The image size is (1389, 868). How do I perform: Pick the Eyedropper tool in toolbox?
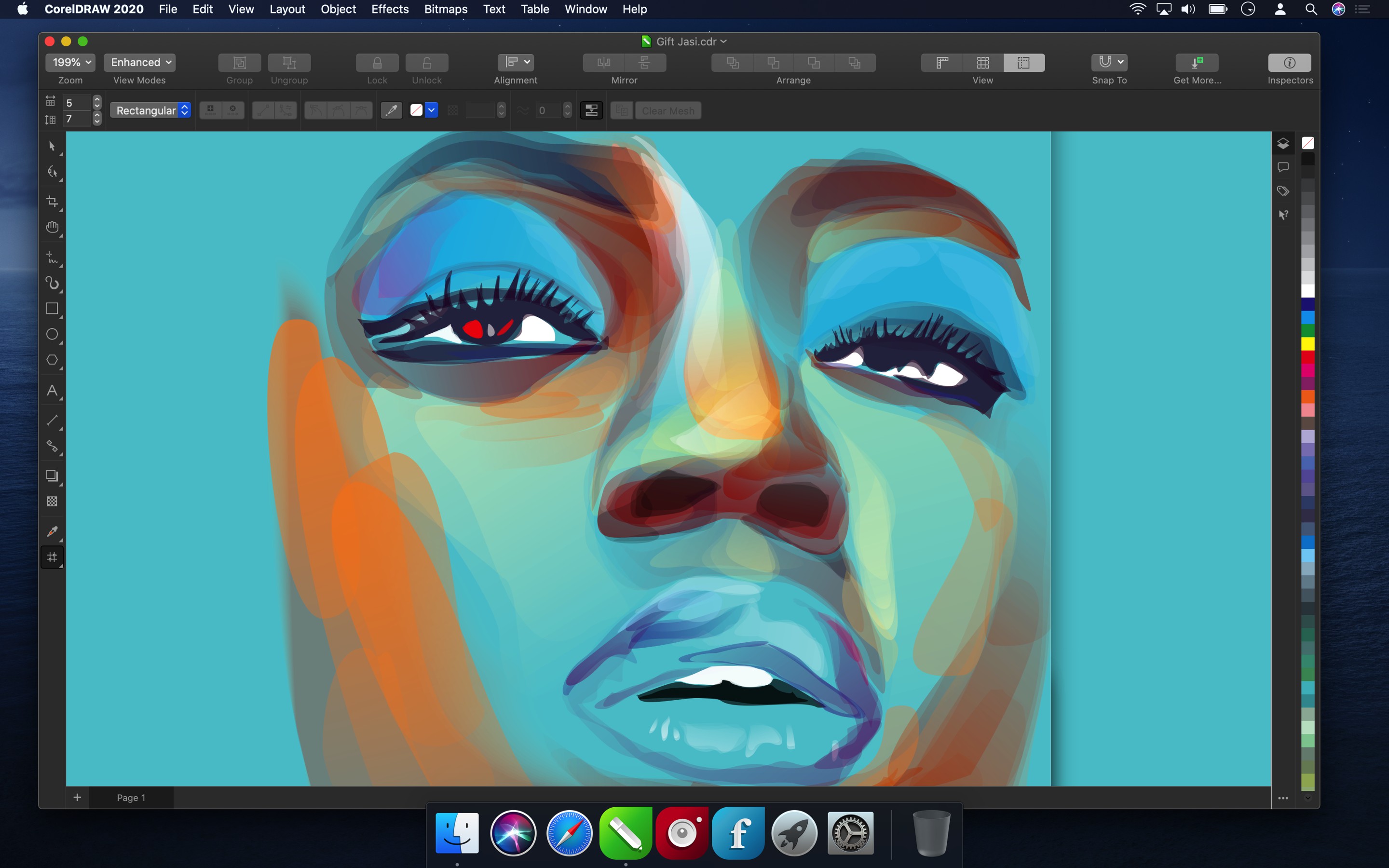pyautogui.click(x=52, y=531)
